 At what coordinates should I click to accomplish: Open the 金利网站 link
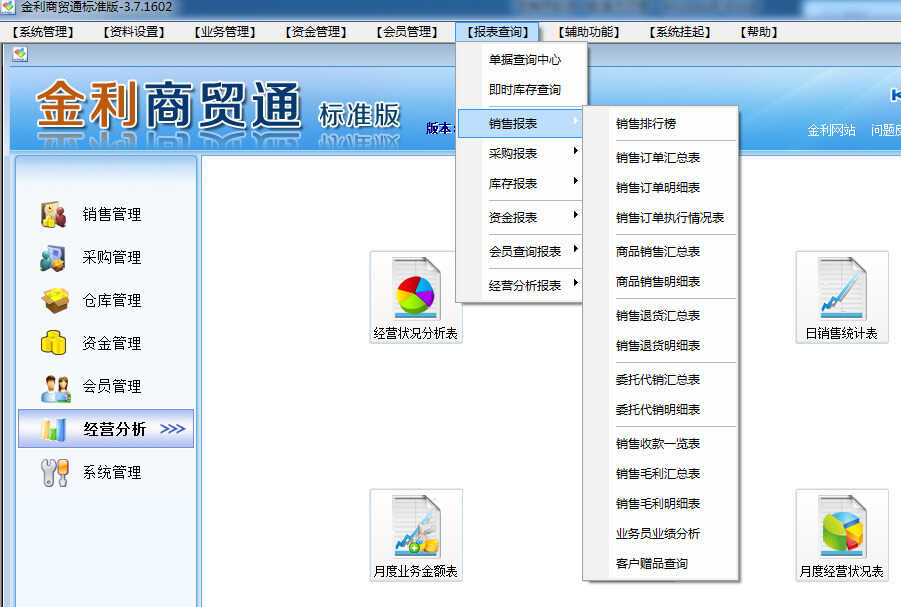[831, 130]
